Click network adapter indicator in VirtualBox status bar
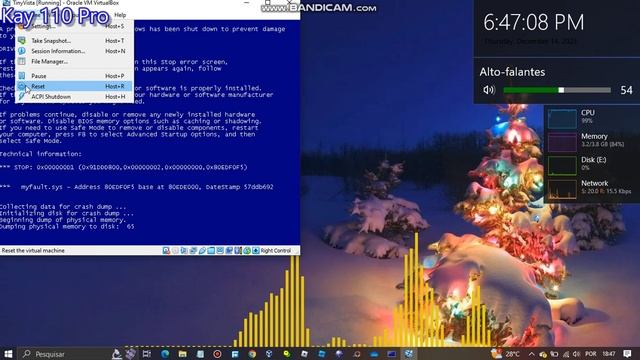 click(x=193, y=250)
